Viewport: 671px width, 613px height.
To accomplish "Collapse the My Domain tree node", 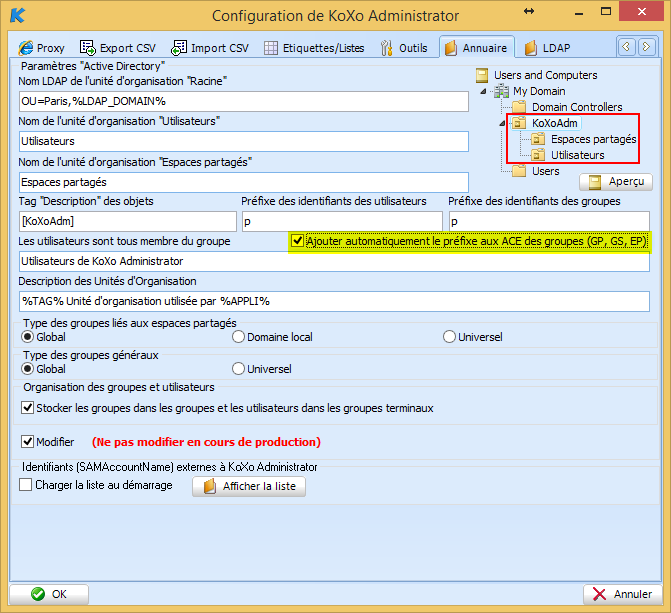I will (x=484, y=91).
